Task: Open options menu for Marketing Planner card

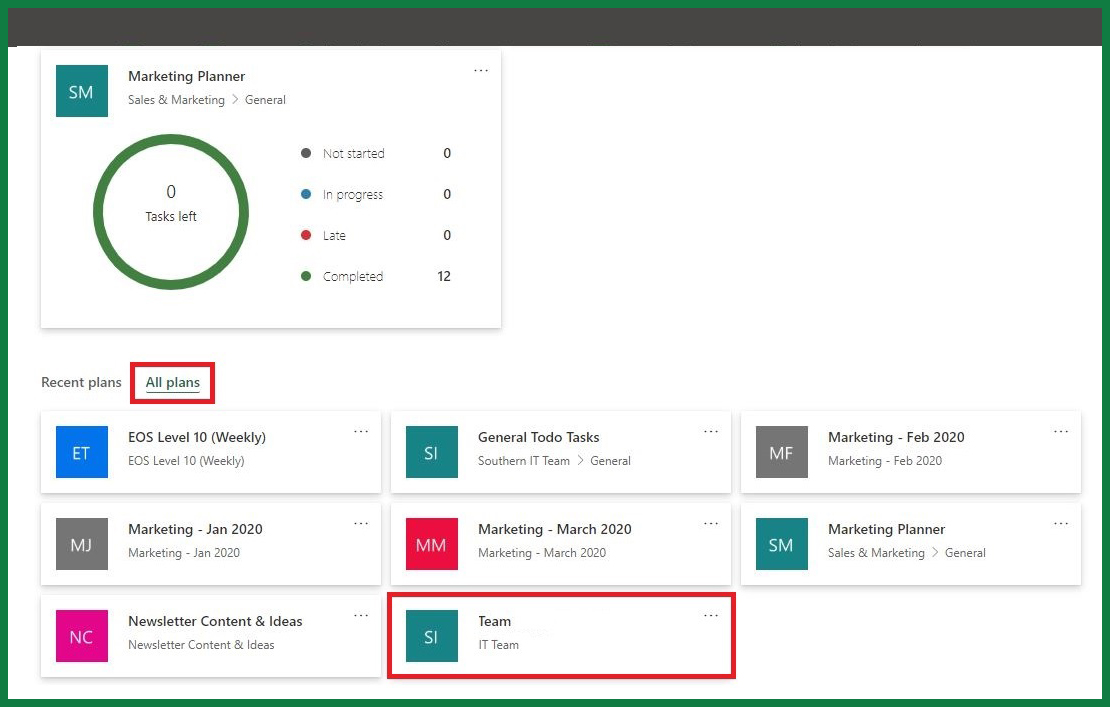Action: 481,70
